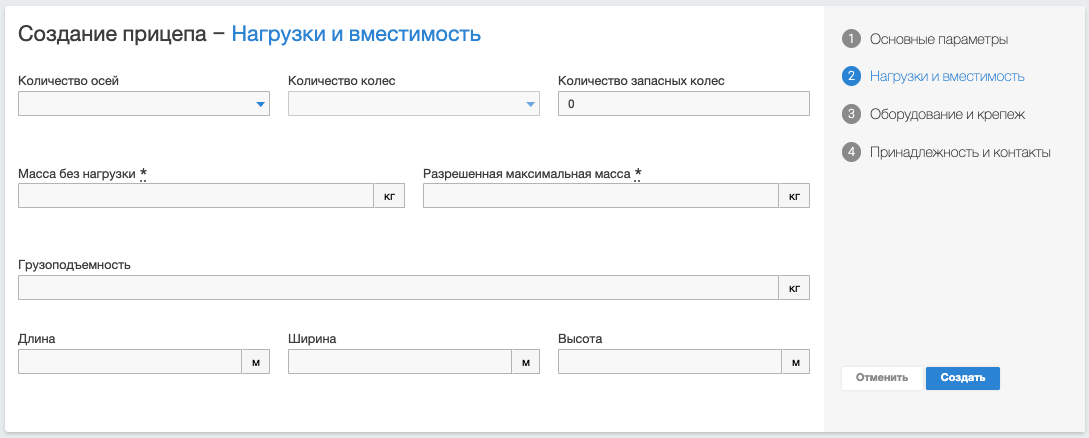Open Оборудование и крепеж step
The height and width of the screenshot is (438, 1089).
point(947,114)
